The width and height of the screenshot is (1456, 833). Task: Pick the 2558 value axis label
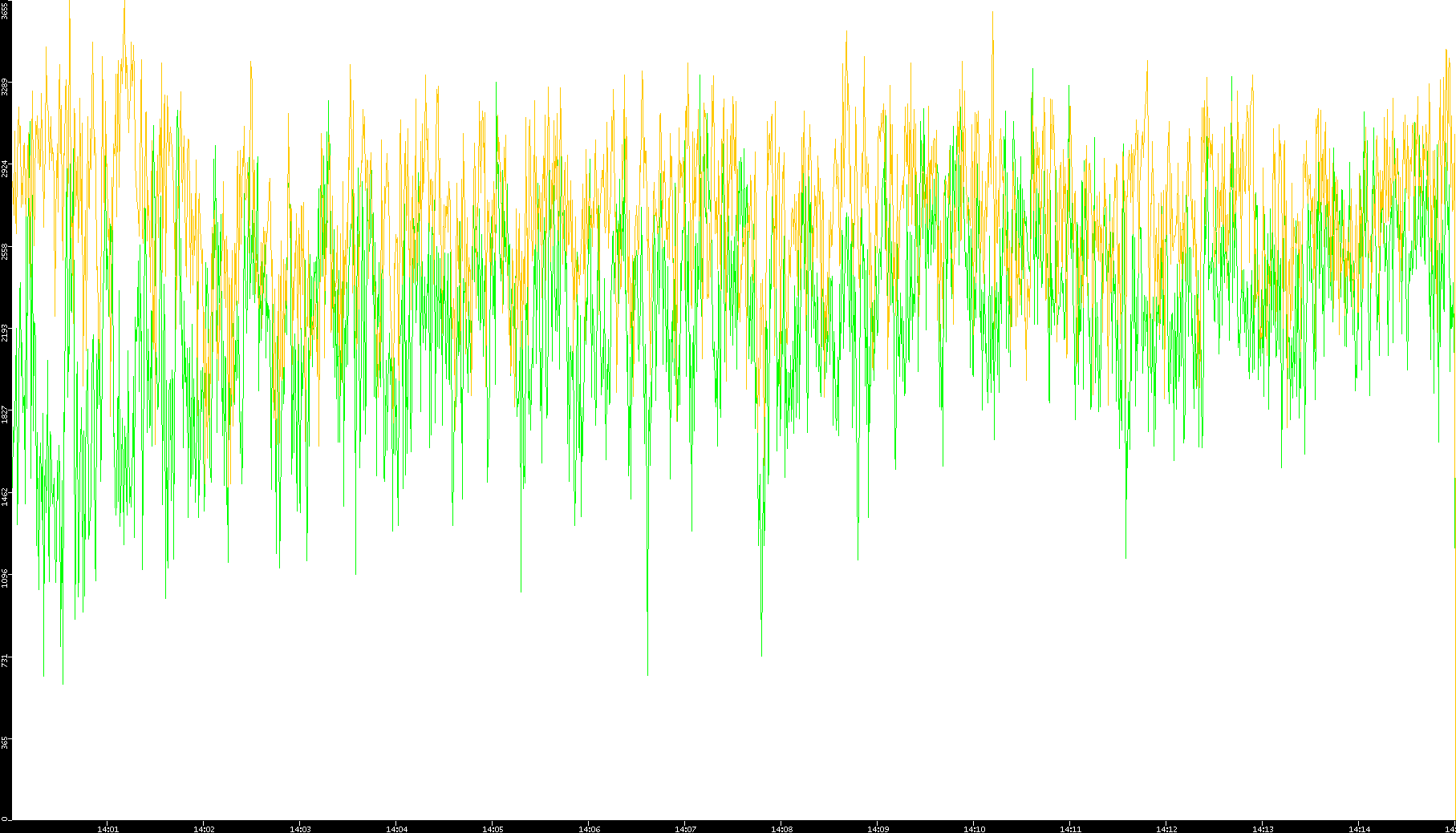[5, 251]
